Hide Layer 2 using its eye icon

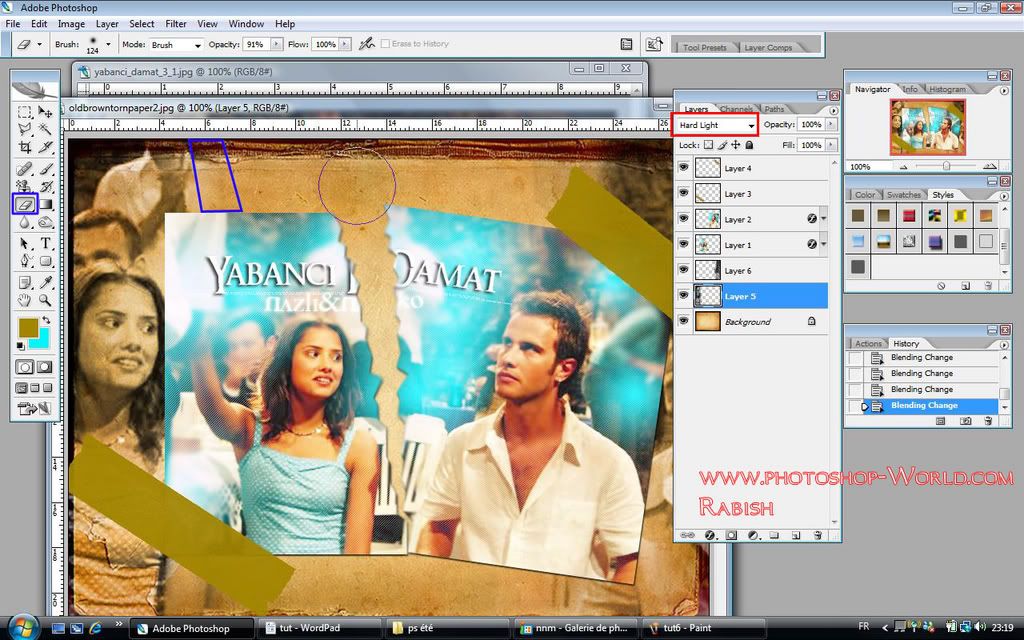tap(683, 219)
